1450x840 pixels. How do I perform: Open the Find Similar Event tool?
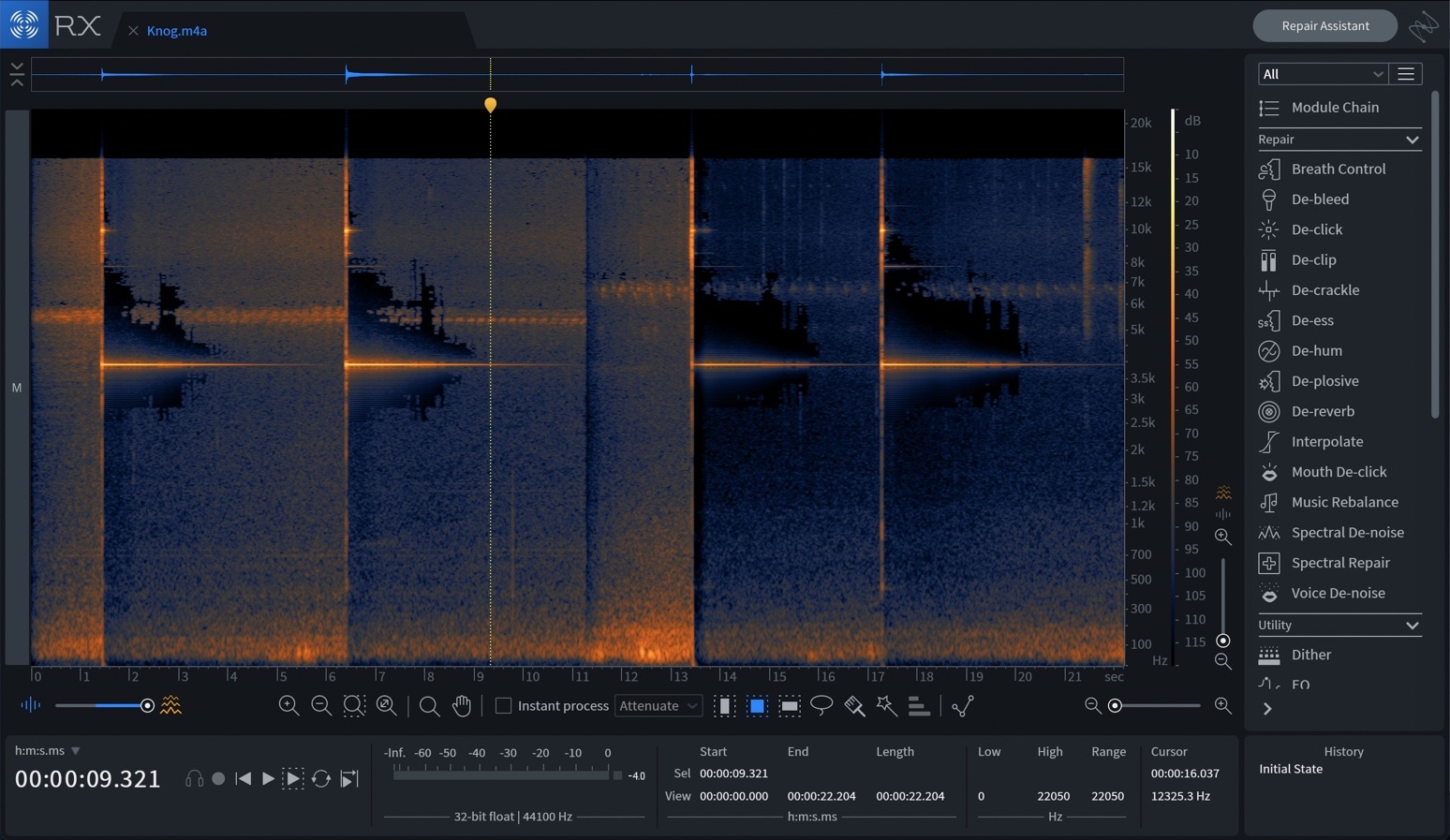(963, 706)
